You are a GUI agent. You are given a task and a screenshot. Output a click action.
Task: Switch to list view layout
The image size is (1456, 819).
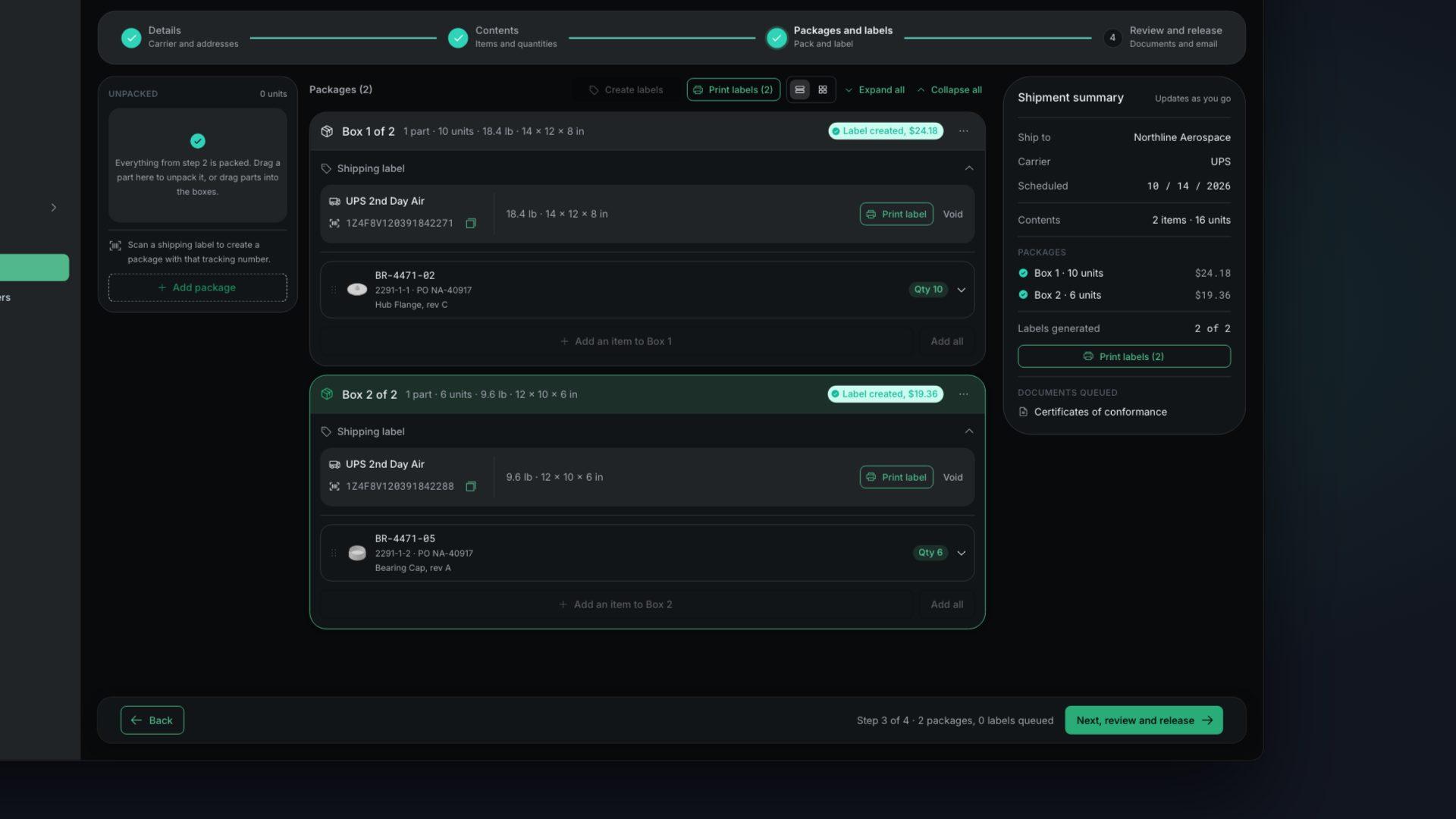(x=799, y=89)
